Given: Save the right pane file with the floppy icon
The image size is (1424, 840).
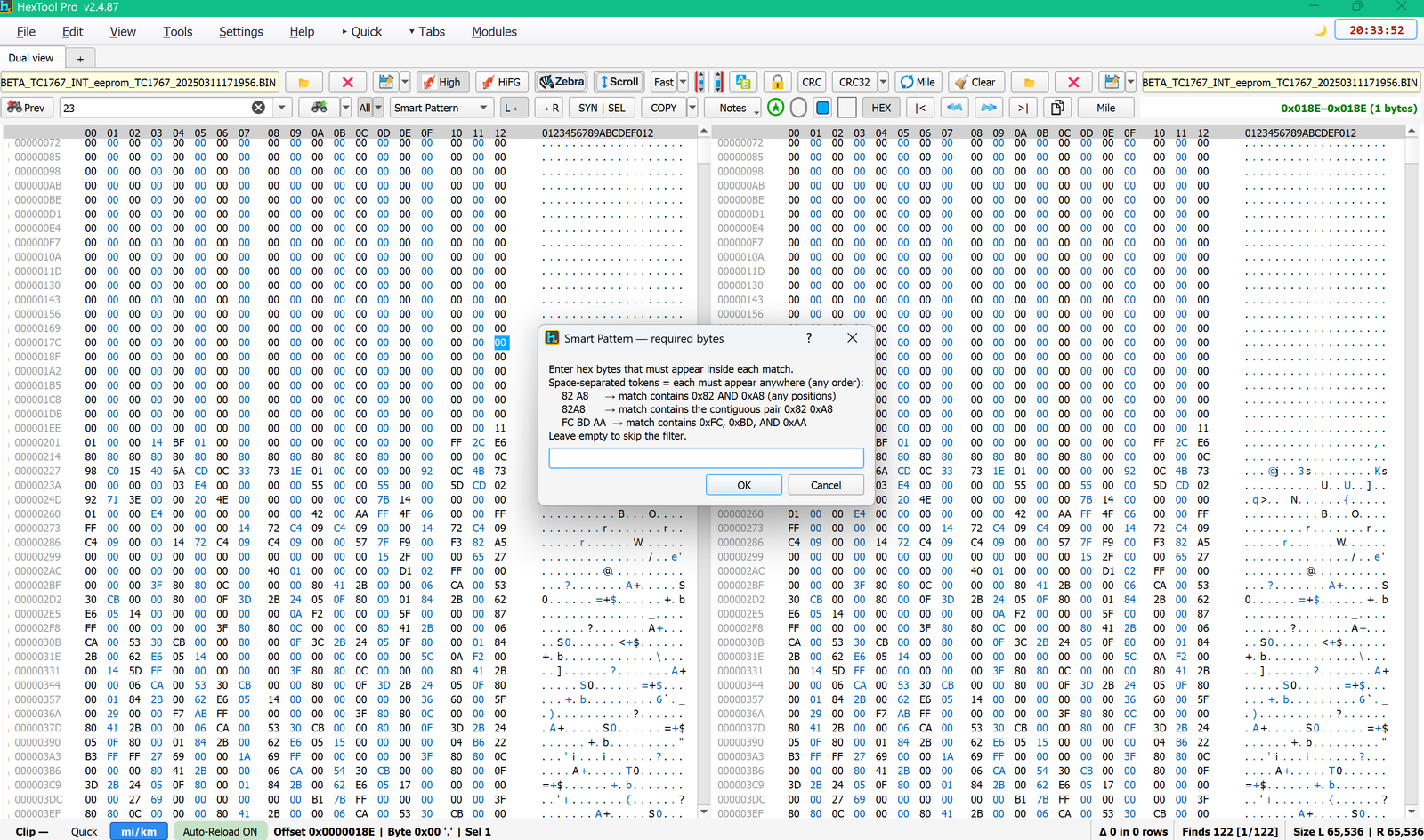Looking at the screenshot, I should pos(1112,82).
